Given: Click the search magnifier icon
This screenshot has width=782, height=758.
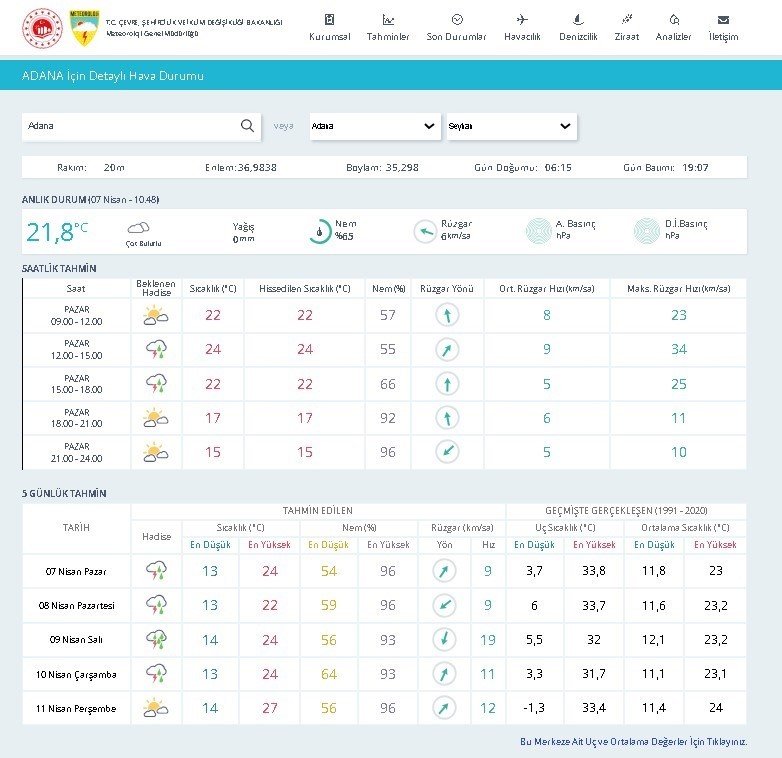Looking at the screenshot, I should 247,126.
